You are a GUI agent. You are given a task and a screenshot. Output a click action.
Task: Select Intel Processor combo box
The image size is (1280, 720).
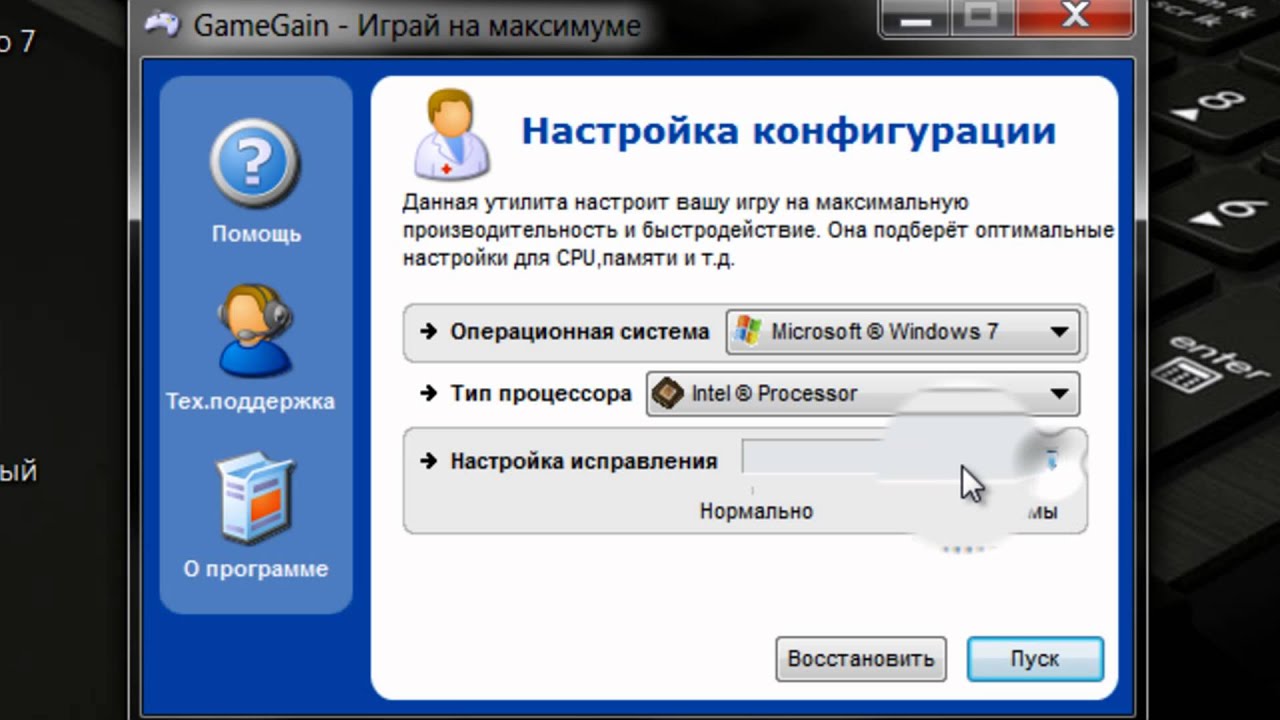point(863,394)
